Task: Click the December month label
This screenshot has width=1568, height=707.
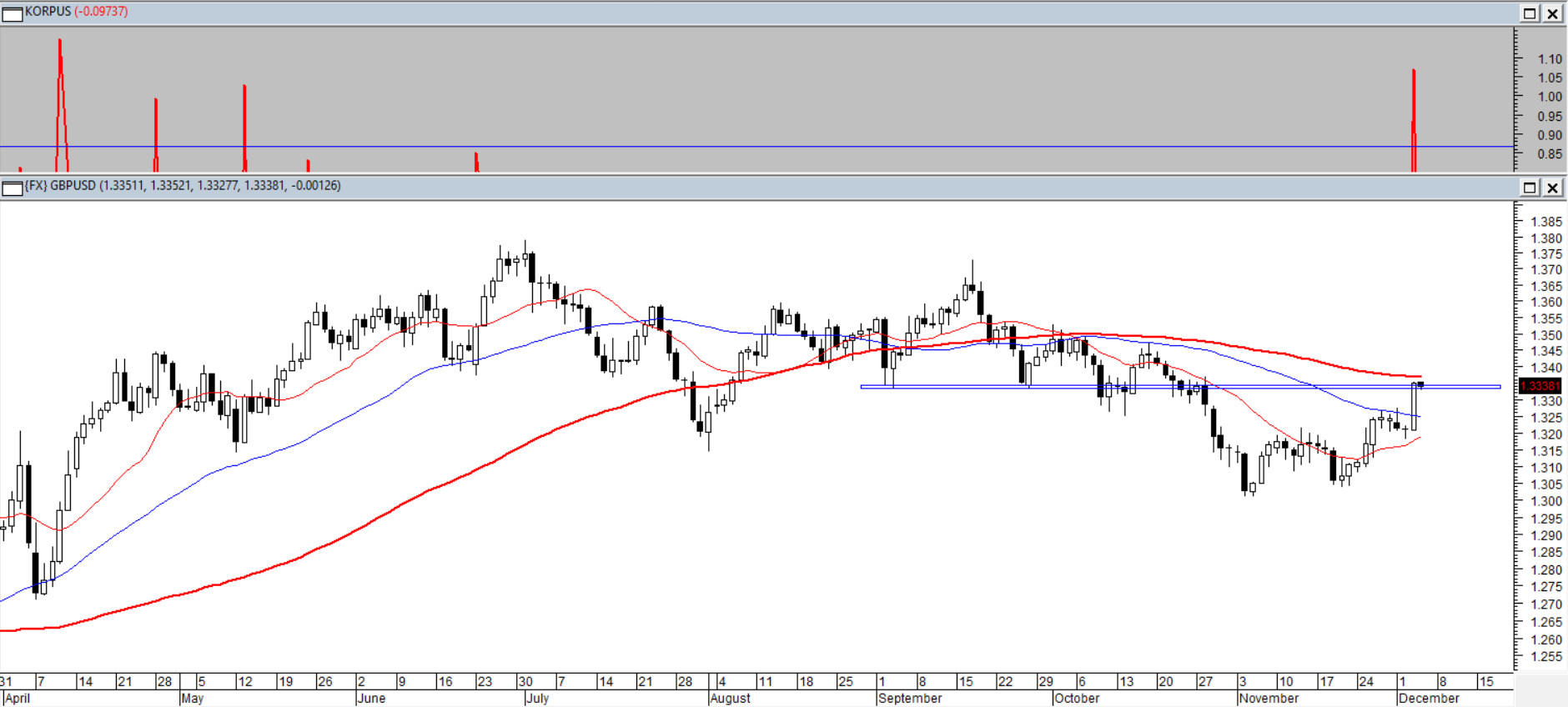Action: pos(1429,699)
